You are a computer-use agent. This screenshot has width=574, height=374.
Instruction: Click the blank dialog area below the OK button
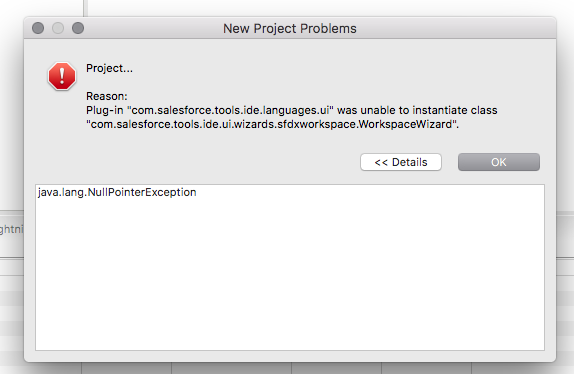coord(499,178)
